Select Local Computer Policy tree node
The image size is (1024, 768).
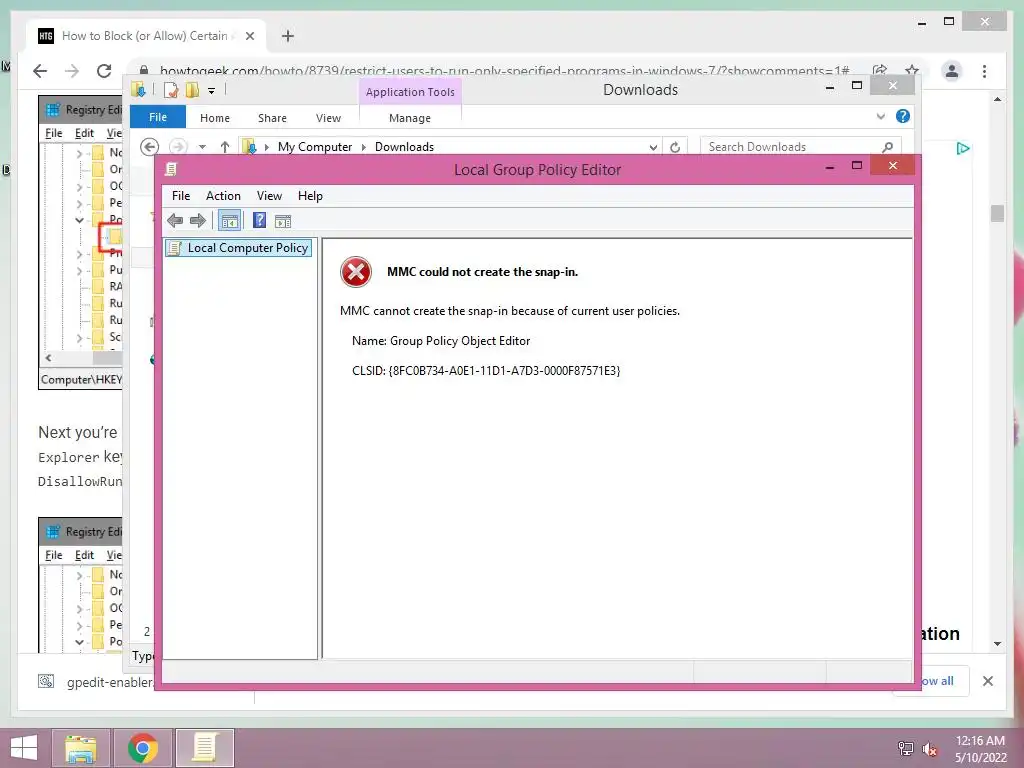click(238, 248)
